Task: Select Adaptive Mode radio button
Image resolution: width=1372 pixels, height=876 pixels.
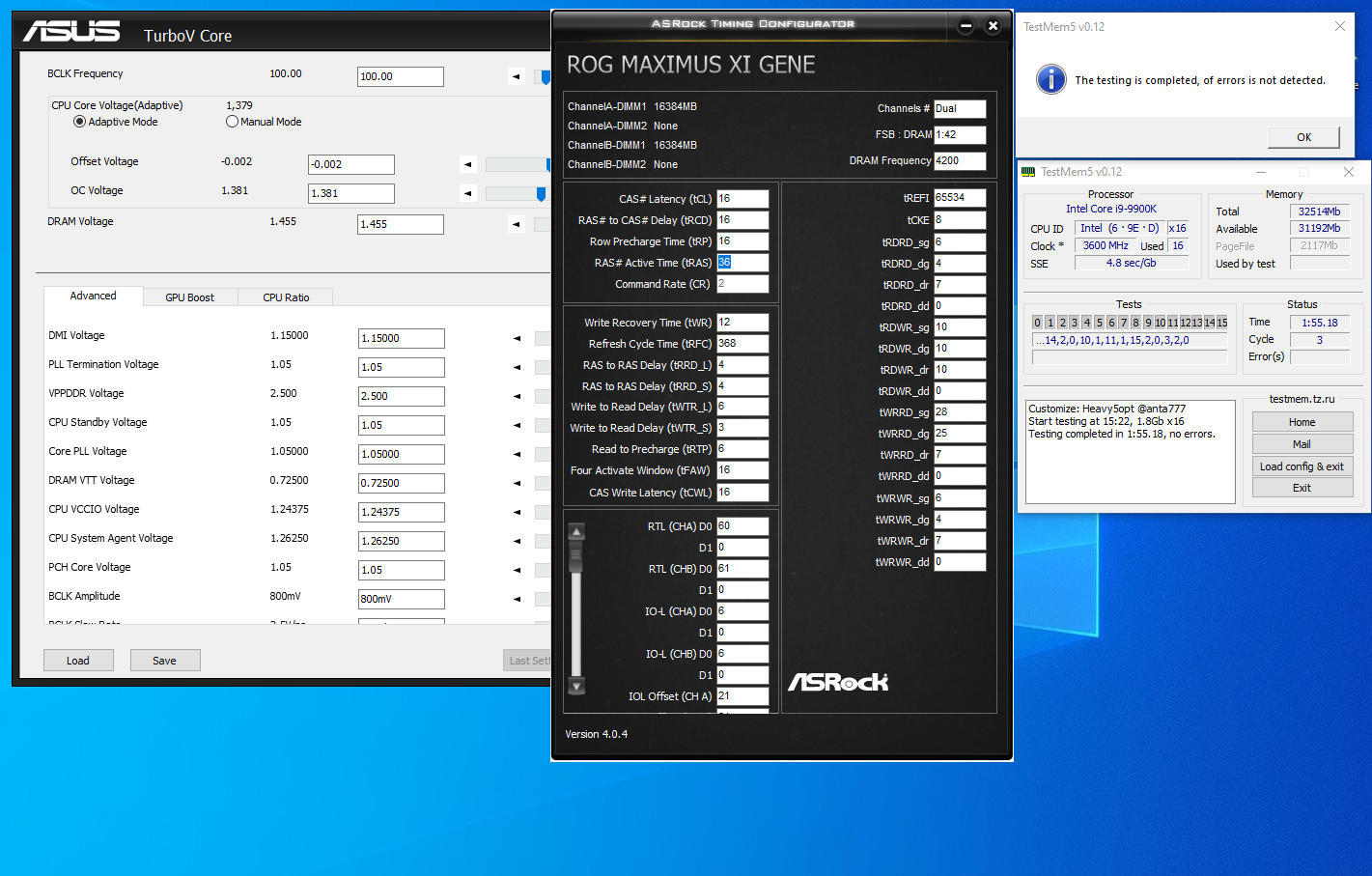Action: [79, 122]
